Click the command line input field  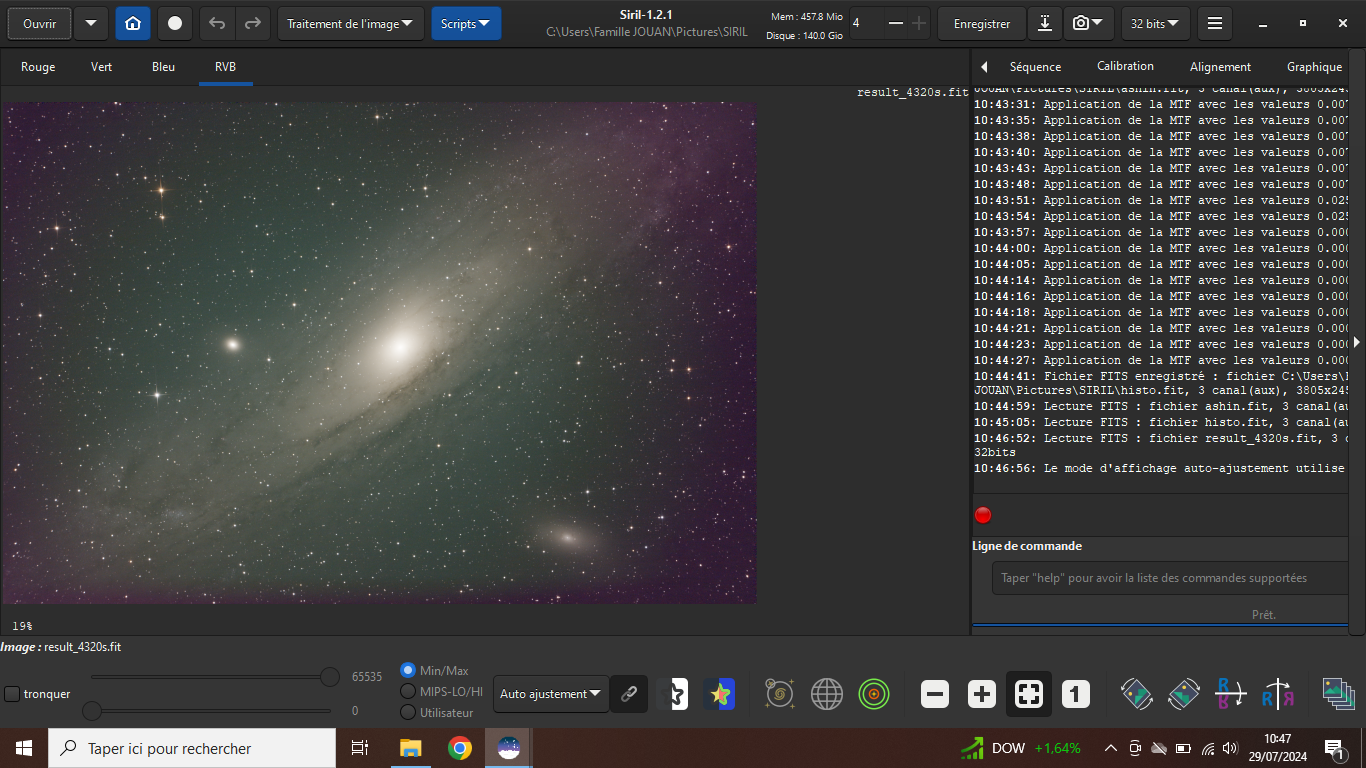(1170, 578)
